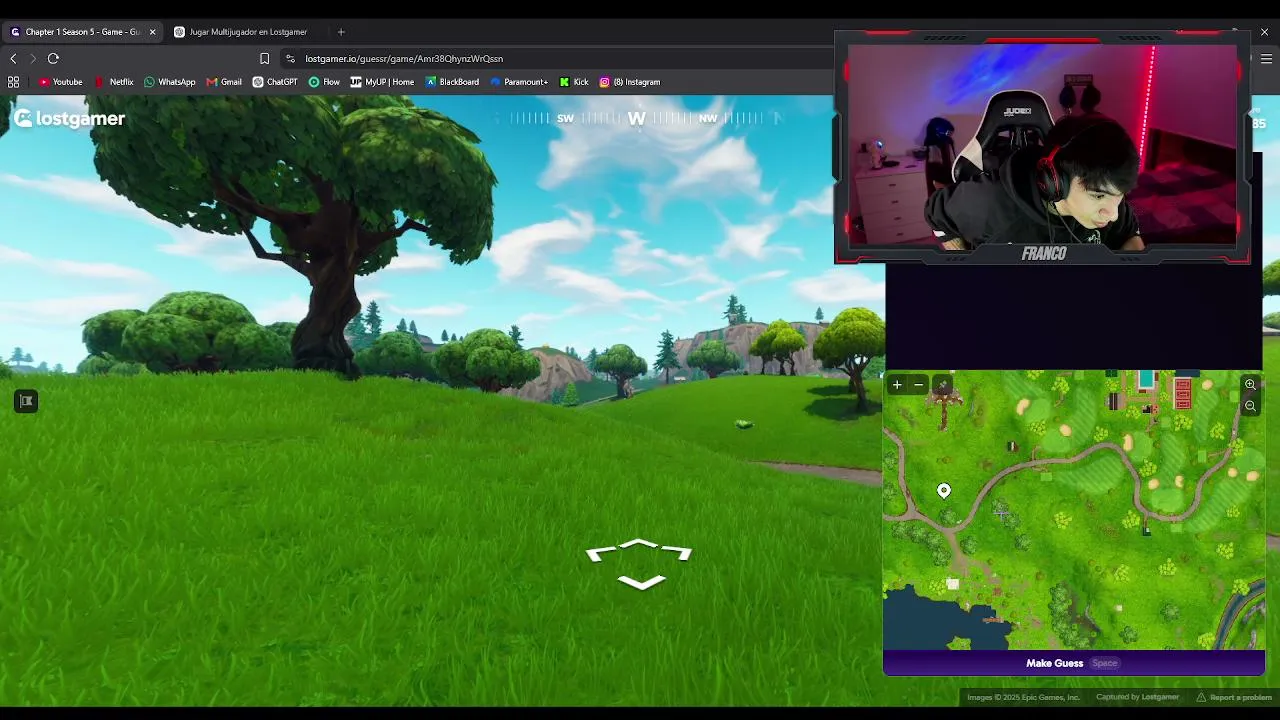The width and height of the screenshot is (1280, 720).
Task: Reload the lostgamer page
Action: [54, 59]
